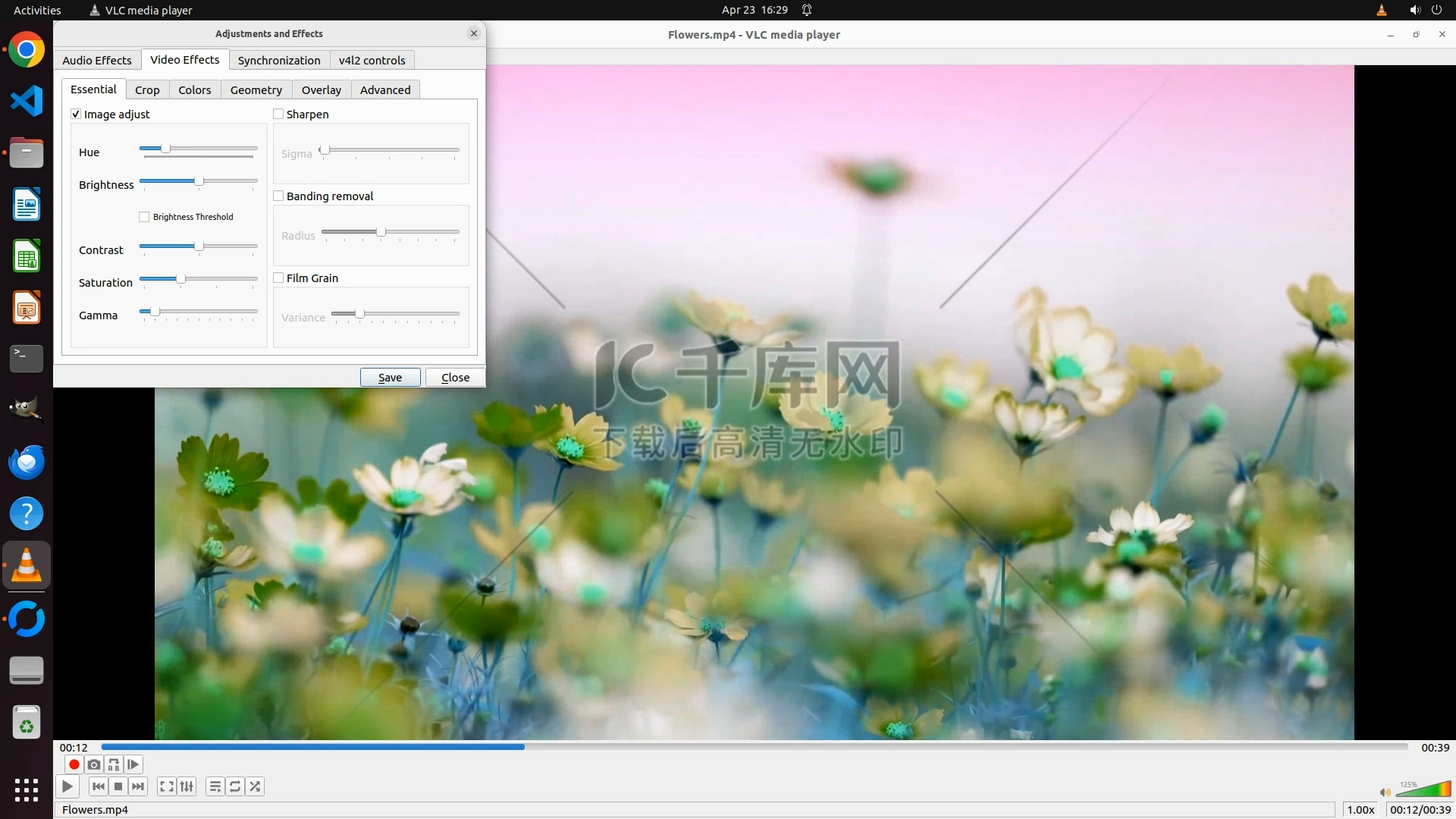
Task: Enable the Sharpen checkbox
Action: point(278,115)
